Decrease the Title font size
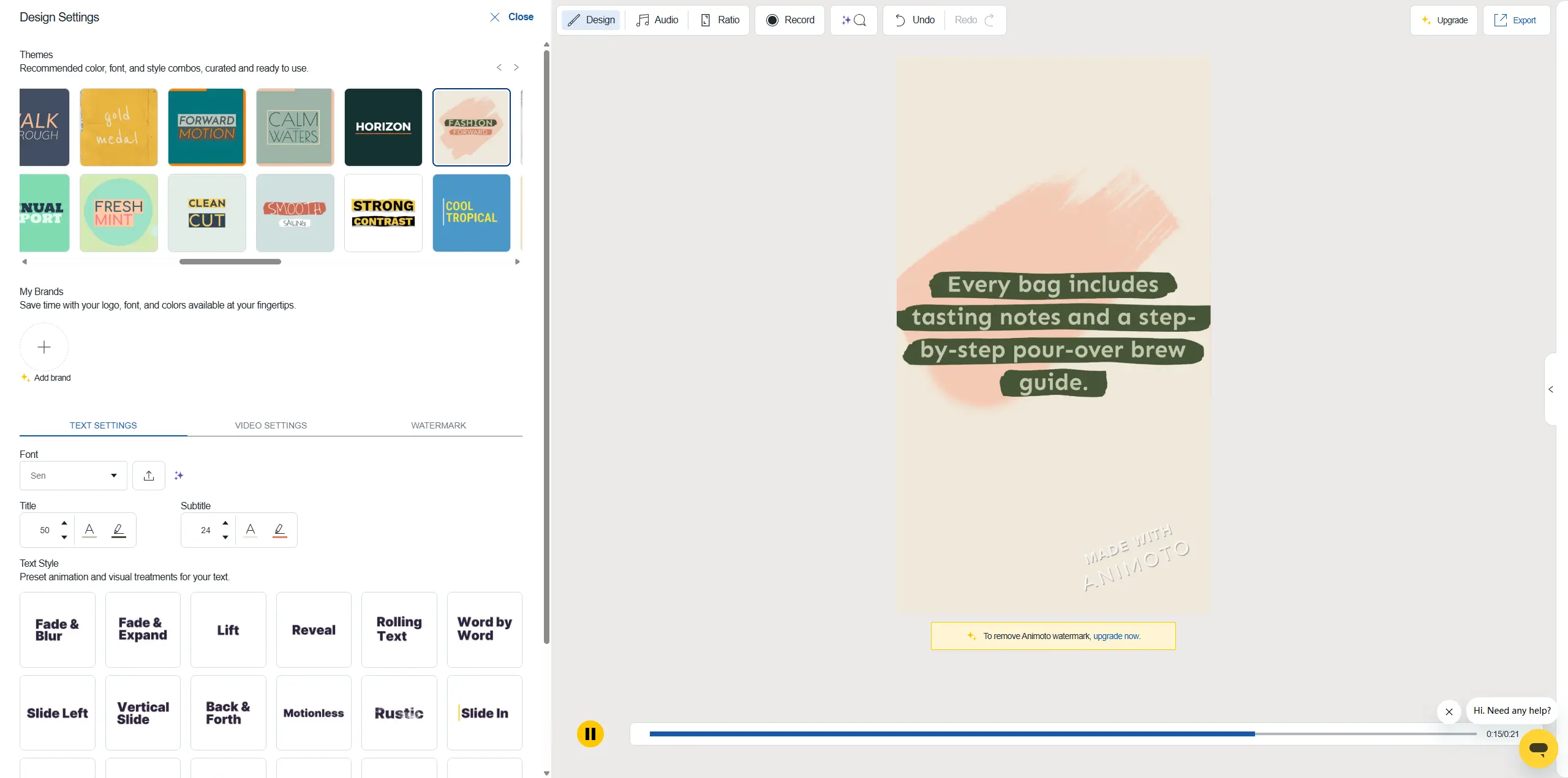The height and width of the screenshot is (778, 1568). (64, 537)
